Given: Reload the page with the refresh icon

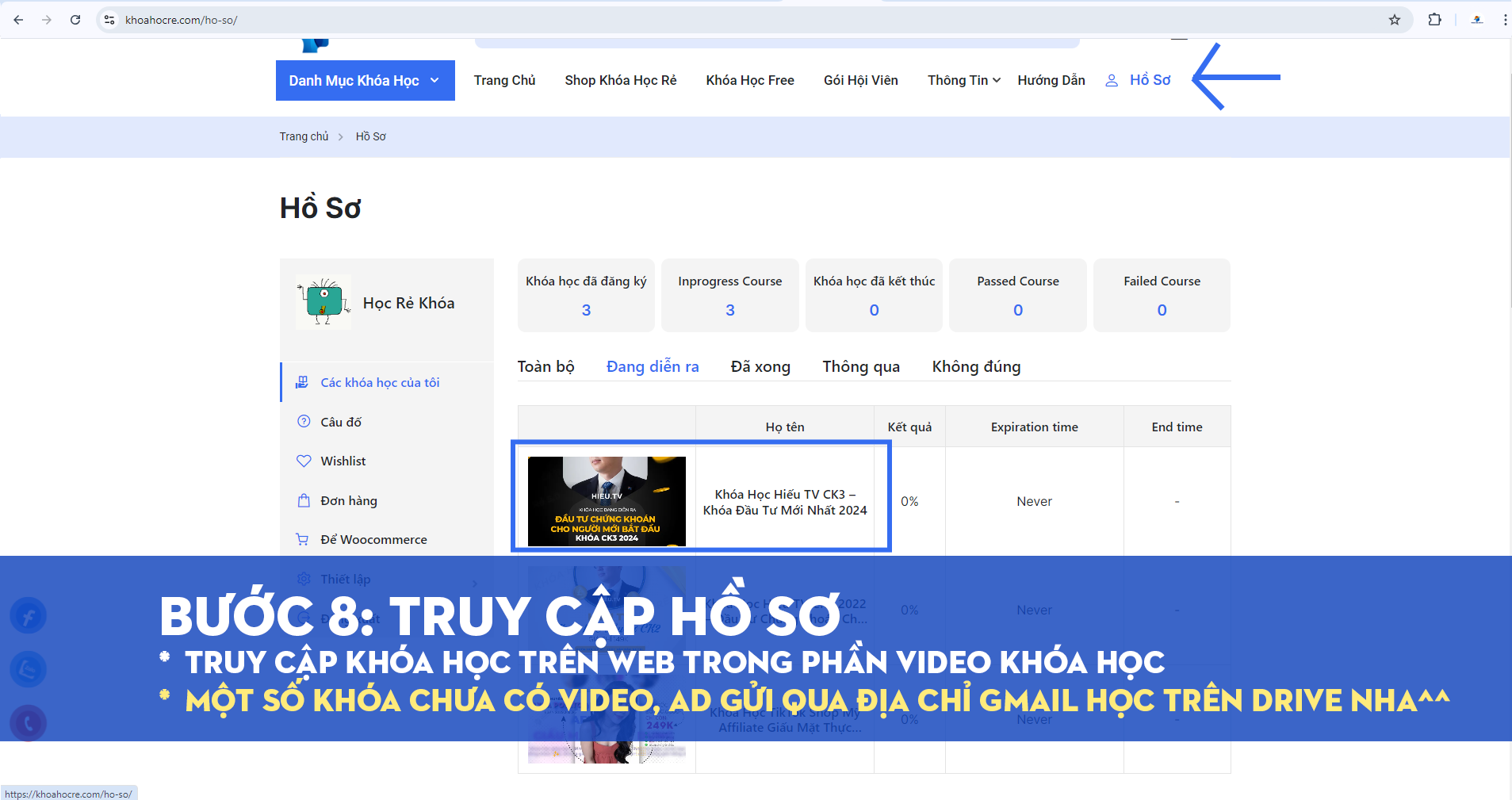Looking at the screenshot, I should point(75,20).
